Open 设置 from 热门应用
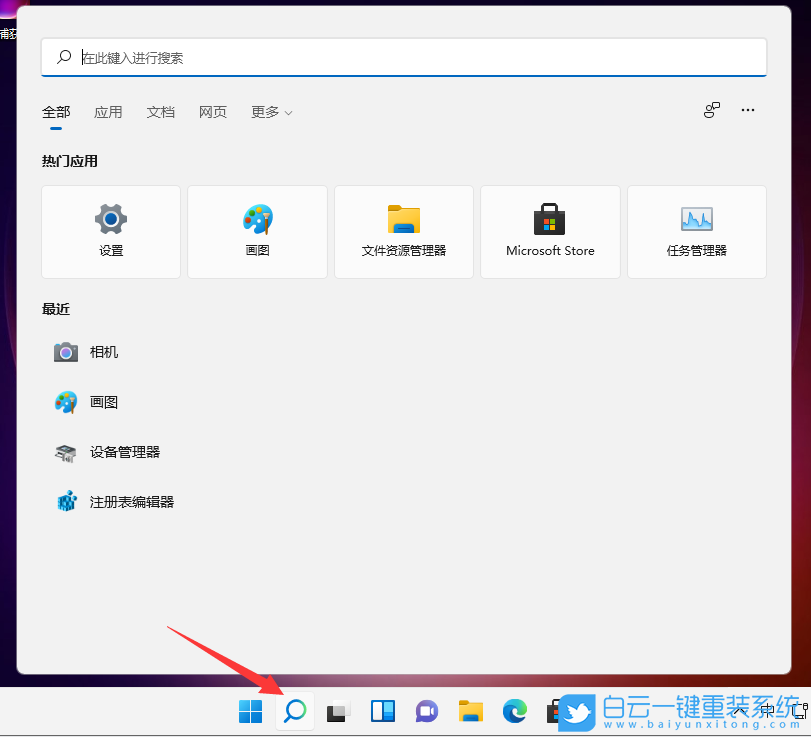This screenshot has width=811, height=737. click(110, 231)
